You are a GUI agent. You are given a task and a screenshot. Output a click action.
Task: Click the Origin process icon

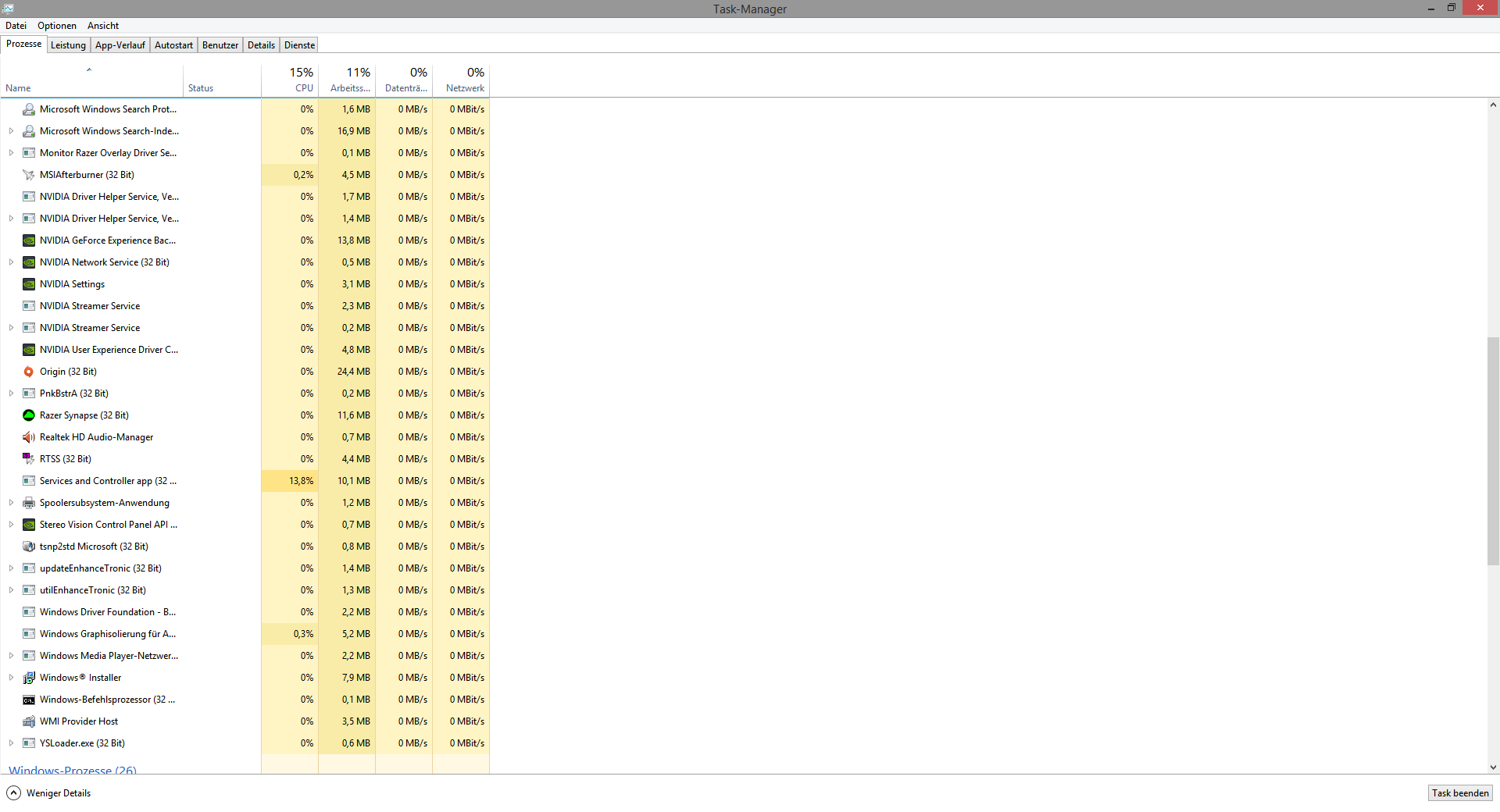pos(29,372)
